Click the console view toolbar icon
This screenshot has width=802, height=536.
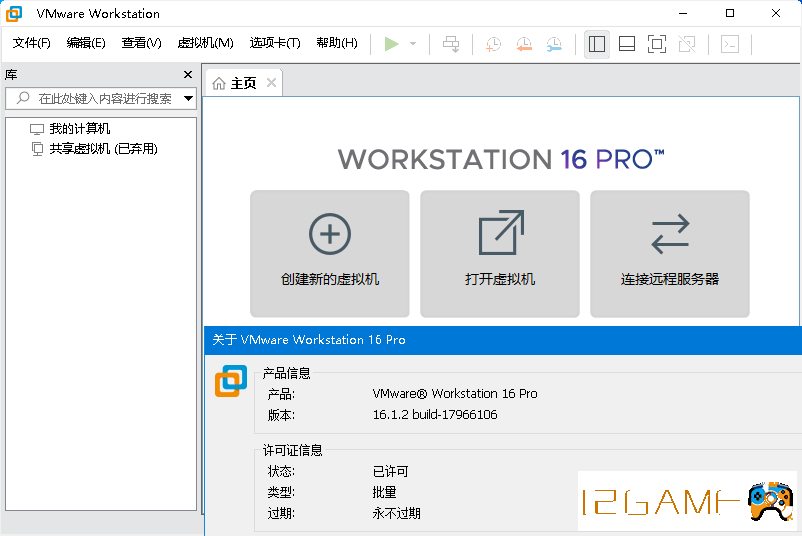tap(730, 44)
